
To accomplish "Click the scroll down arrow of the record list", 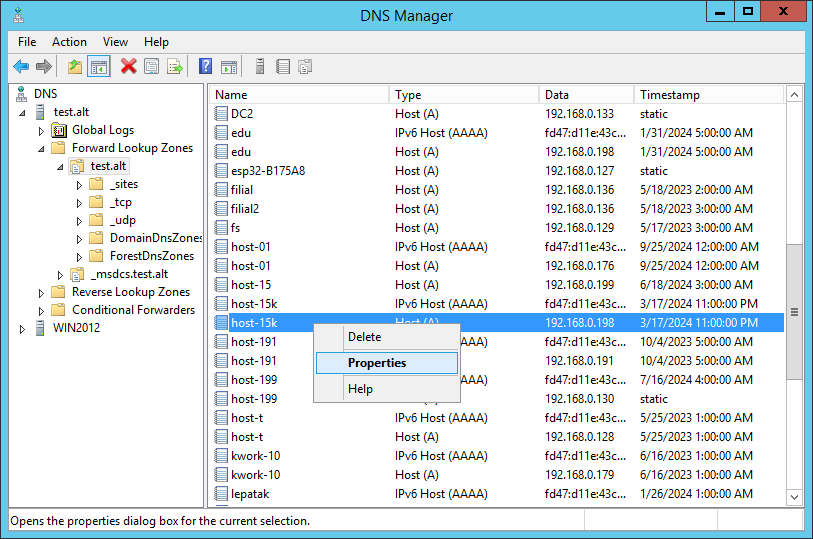I will (x=794, y=496).
